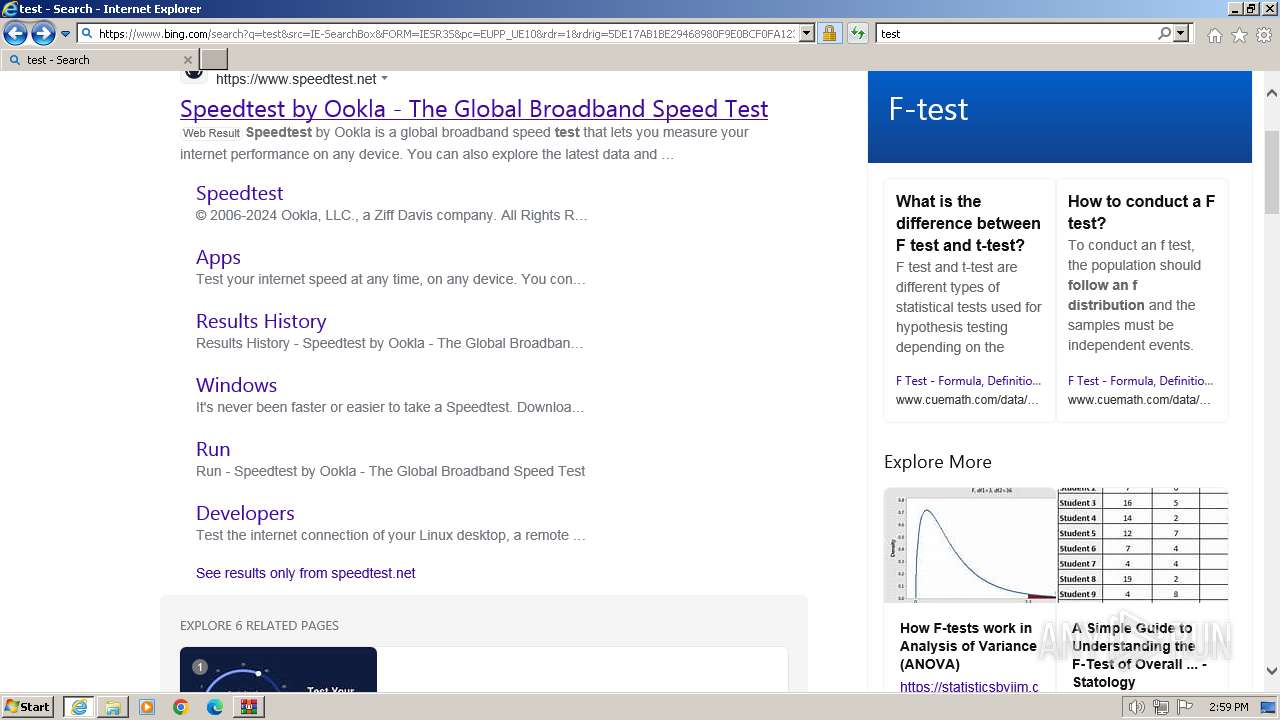Close the 'test - Search' tab

pos(187,60)
